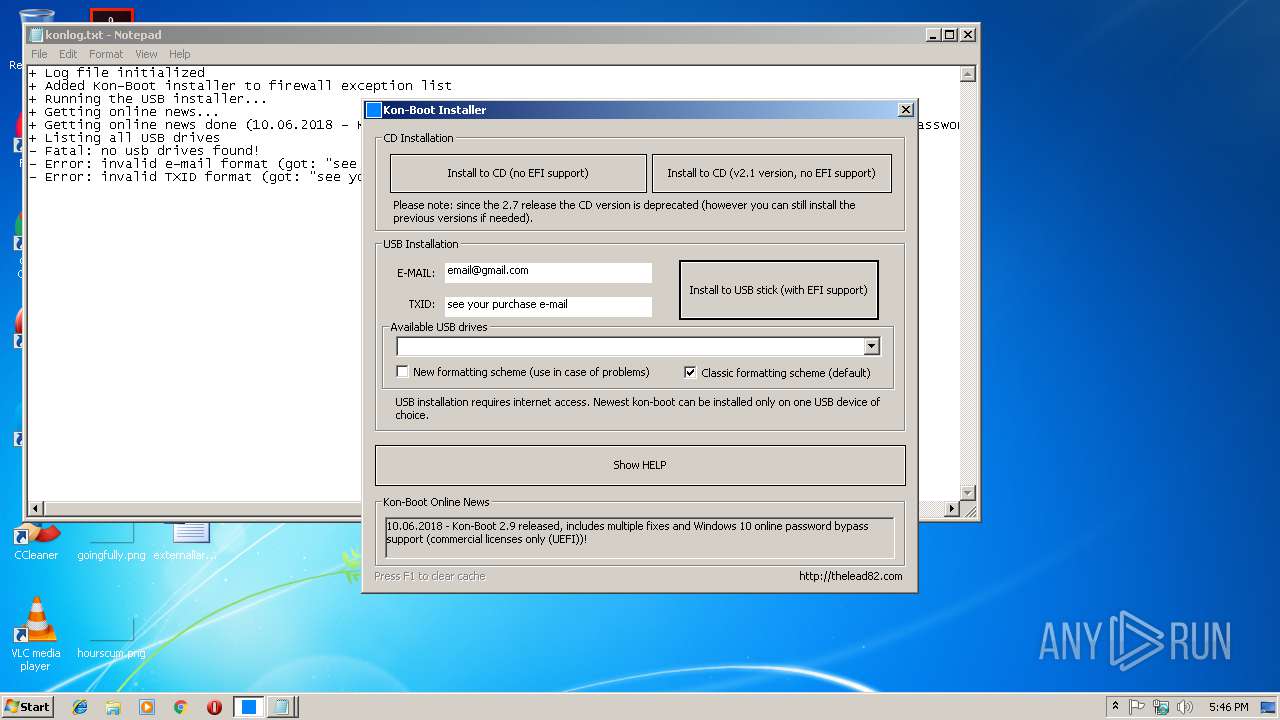Toggle Classic formatting scheme checkbox
Image resolution: width=1280 pixels, height=720 pixels.
(690, 372)
